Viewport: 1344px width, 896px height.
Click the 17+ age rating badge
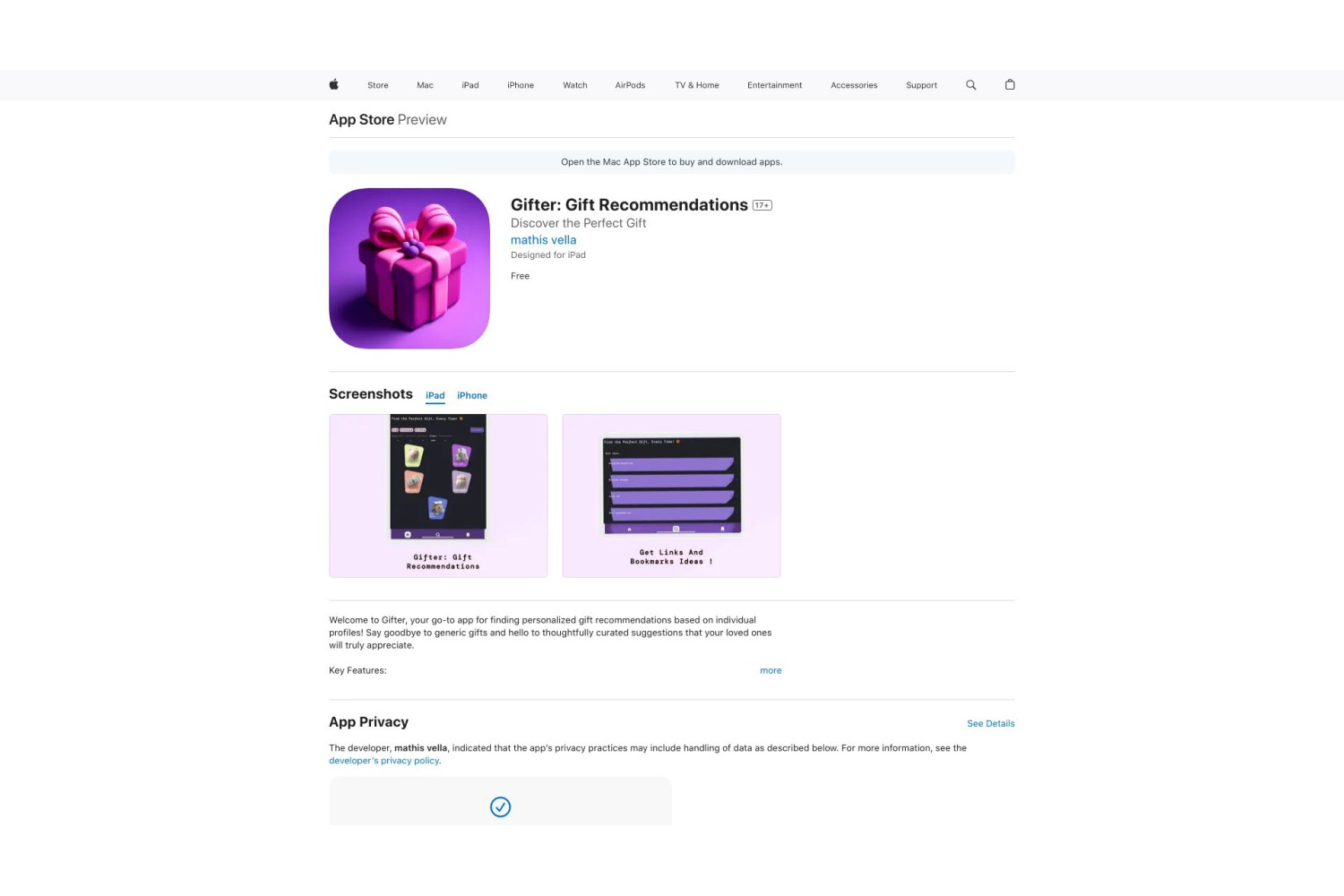click(x=762, y=205)
